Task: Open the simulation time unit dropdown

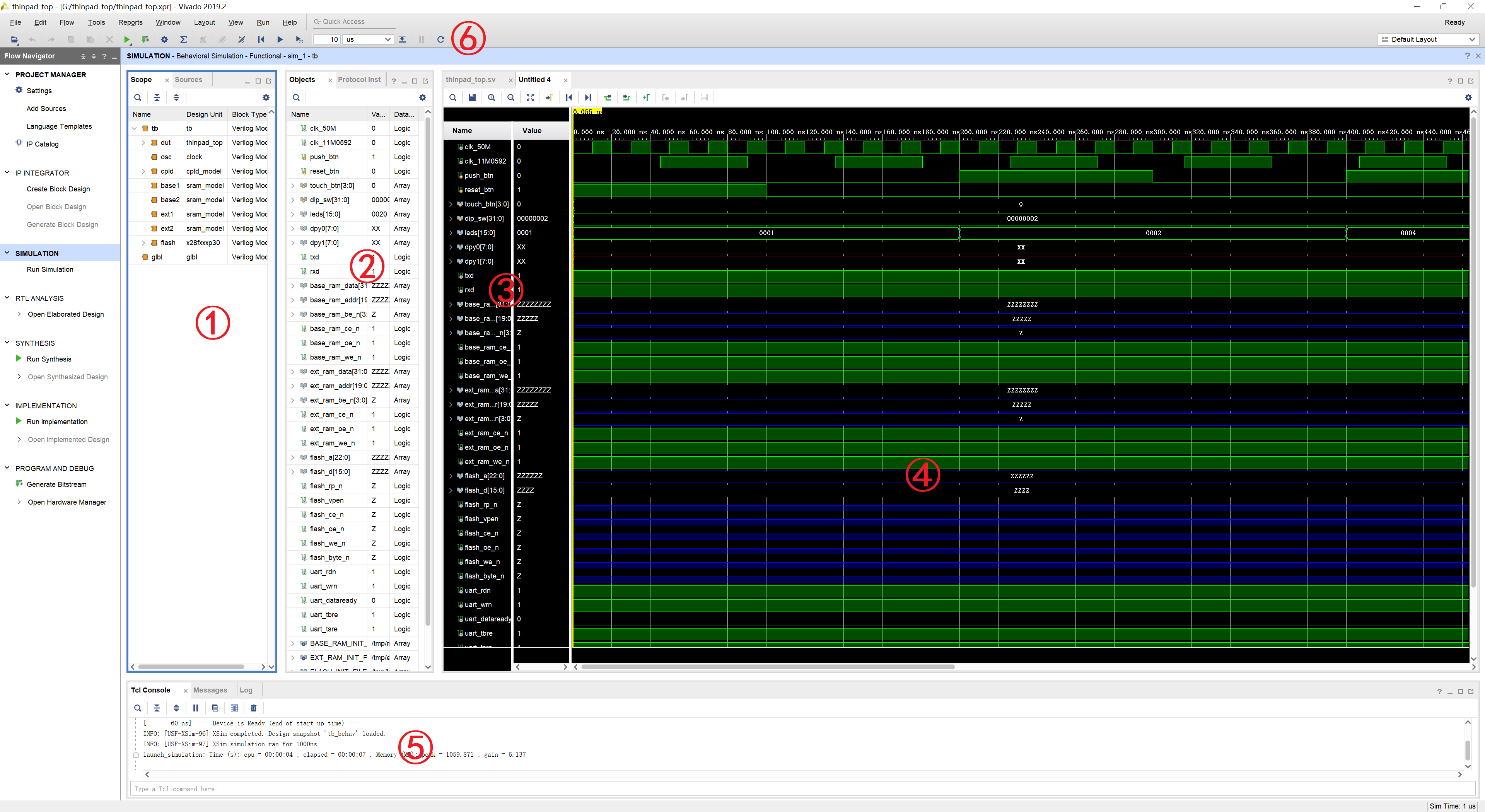Action: click(387, 39)
